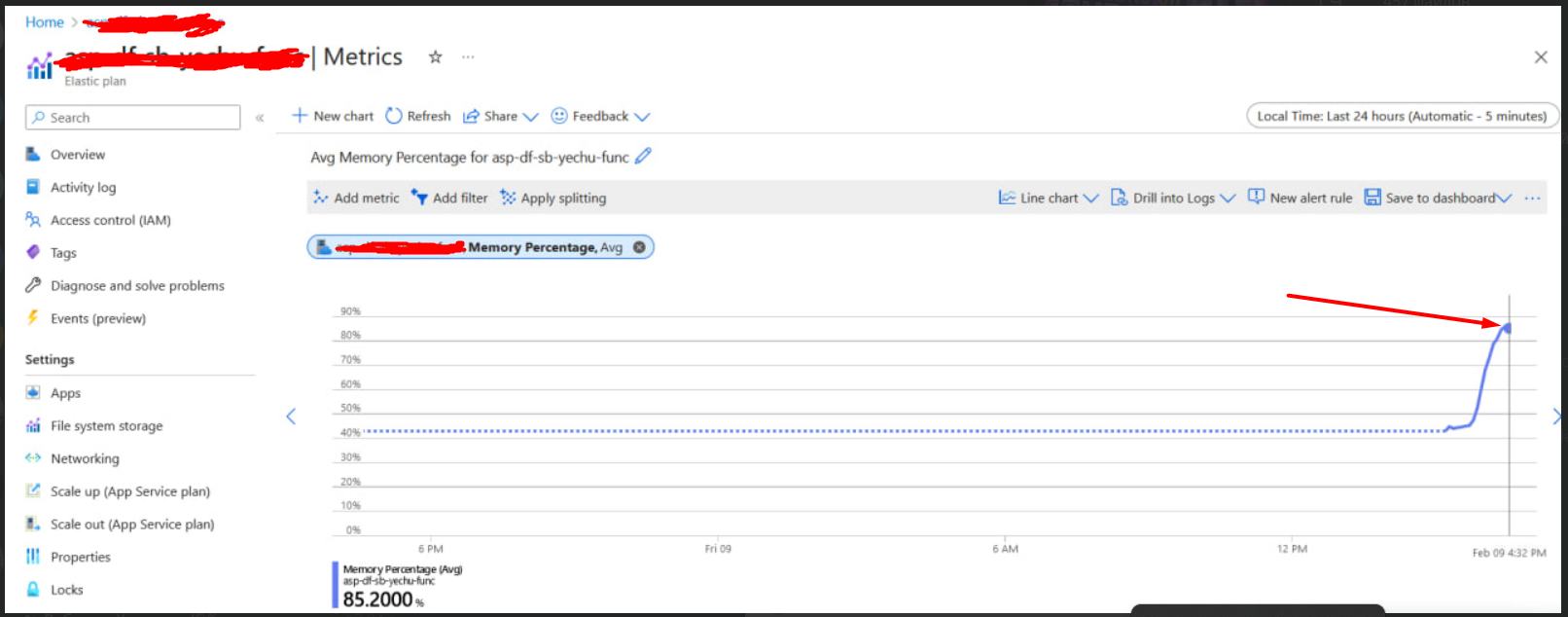Open Diagnose and solve problems

pos(137,286)
